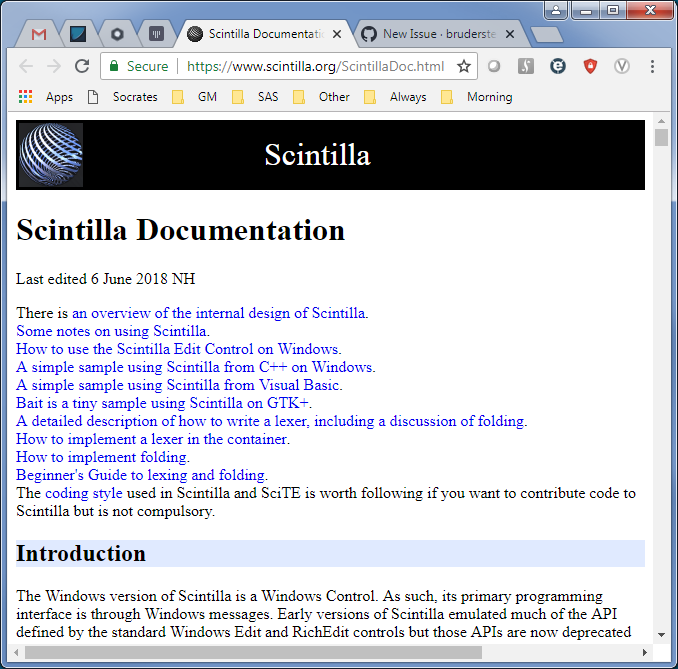Click the Introduction section heading
Screen dimensions: 678x669
81,554
